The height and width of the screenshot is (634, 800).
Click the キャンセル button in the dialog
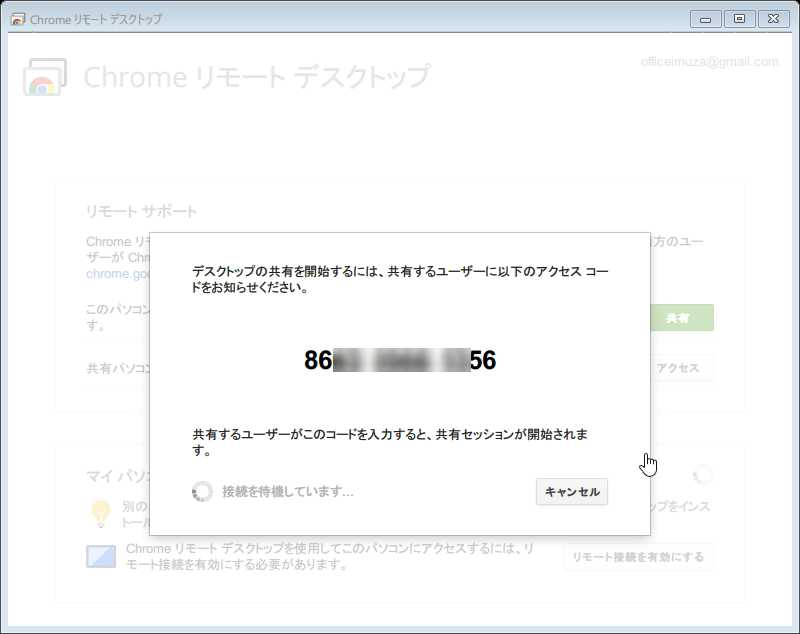point(572,492)
